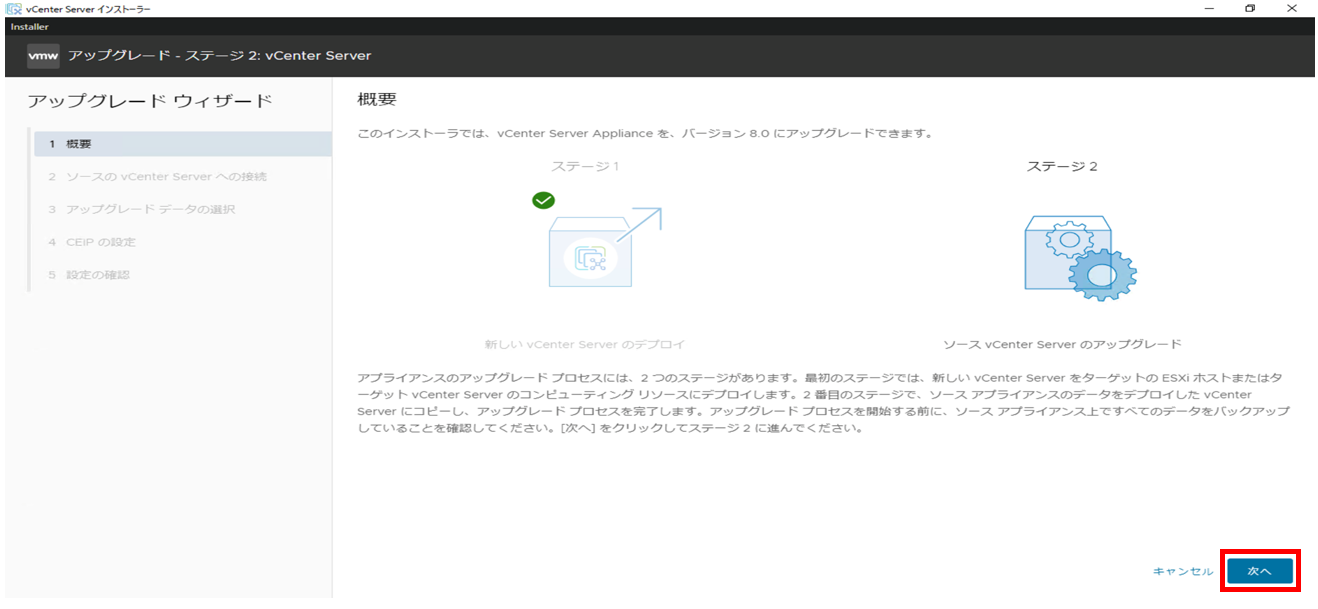This screenshot has height=609, width=1318.
Task: Open the Installer menu
Action: tap(29, 27)
